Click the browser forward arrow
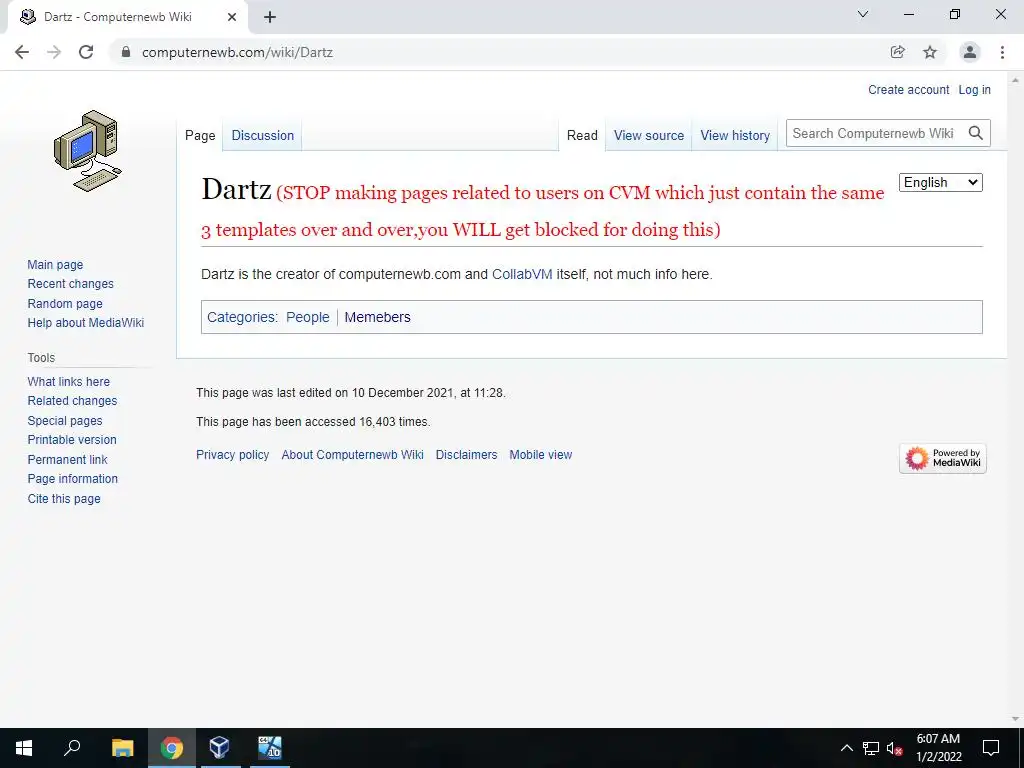1024x768 pixels. tap(54, 52)
